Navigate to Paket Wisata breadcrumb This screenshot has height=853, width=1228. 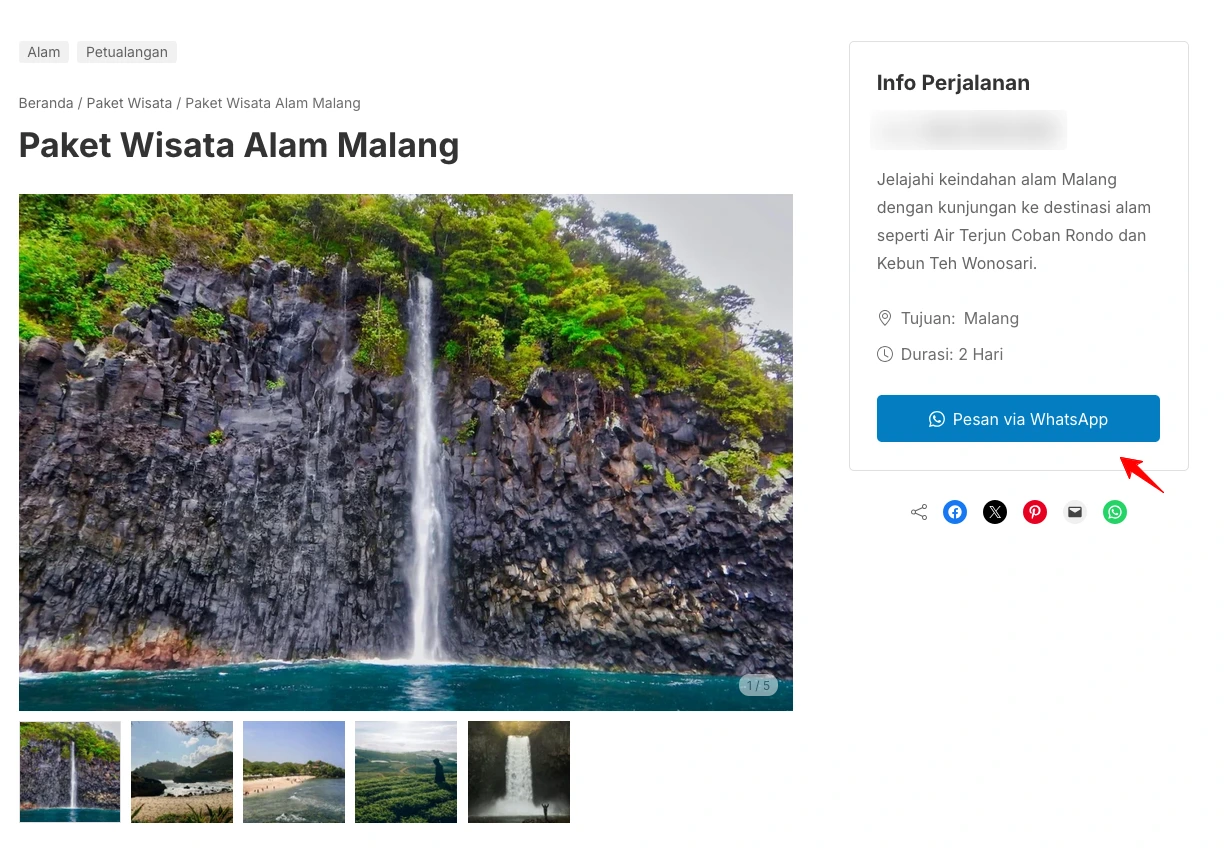pos(129,103)
